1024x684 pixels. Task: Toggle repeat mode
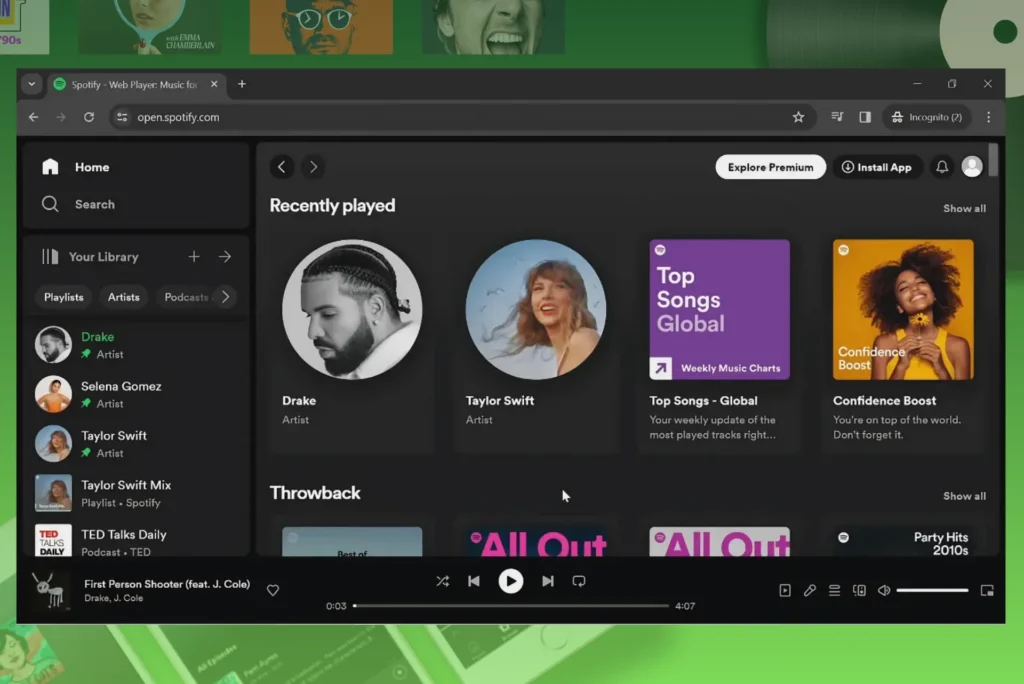(579, 581)
